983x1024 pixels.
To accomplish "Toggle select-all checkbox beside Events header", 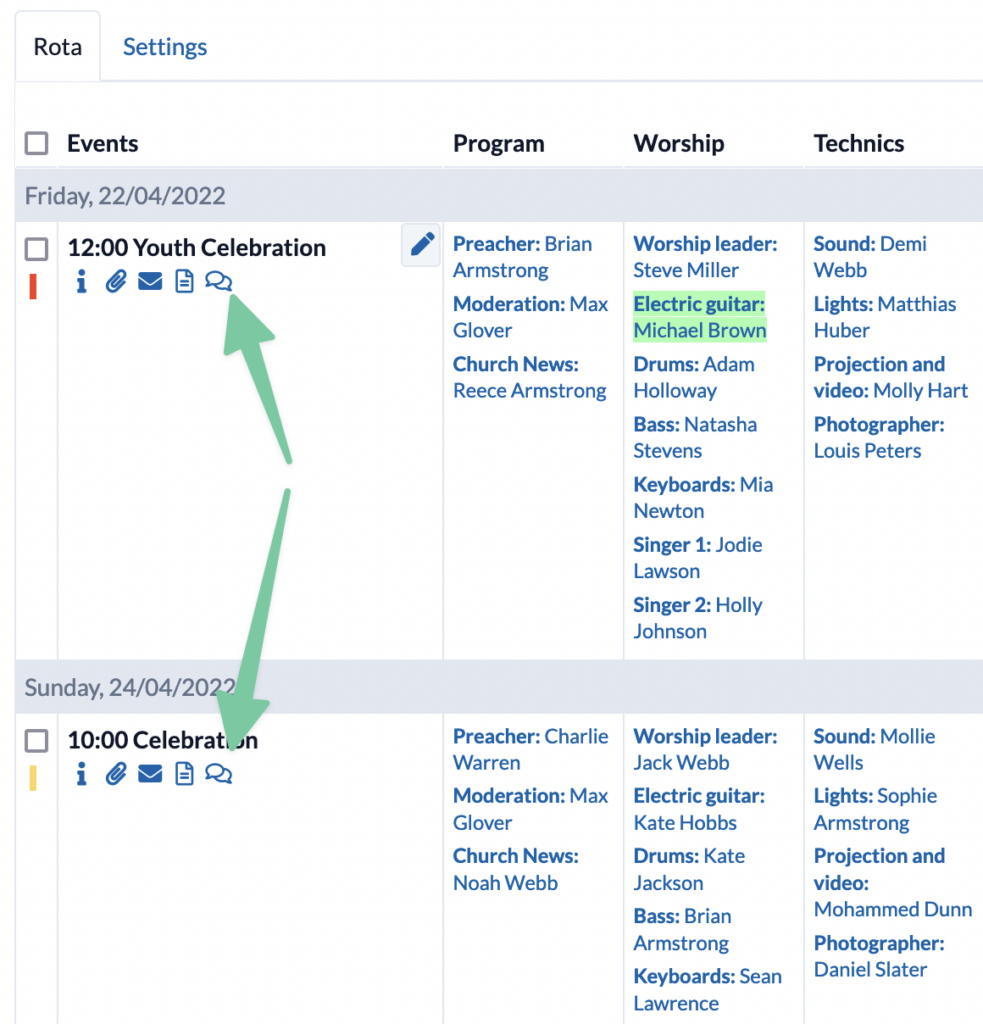I will 37,143.
